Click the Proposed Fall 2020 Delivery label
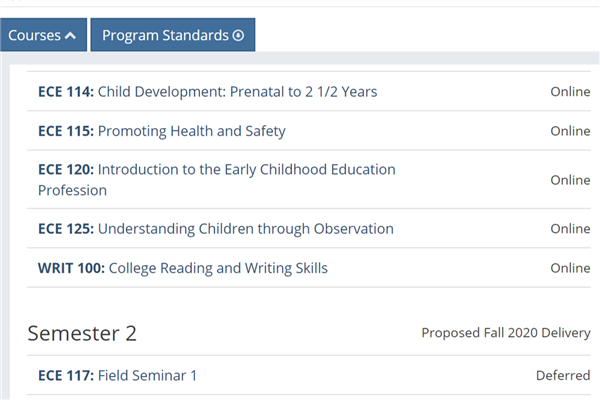 (x=506, y=333)
